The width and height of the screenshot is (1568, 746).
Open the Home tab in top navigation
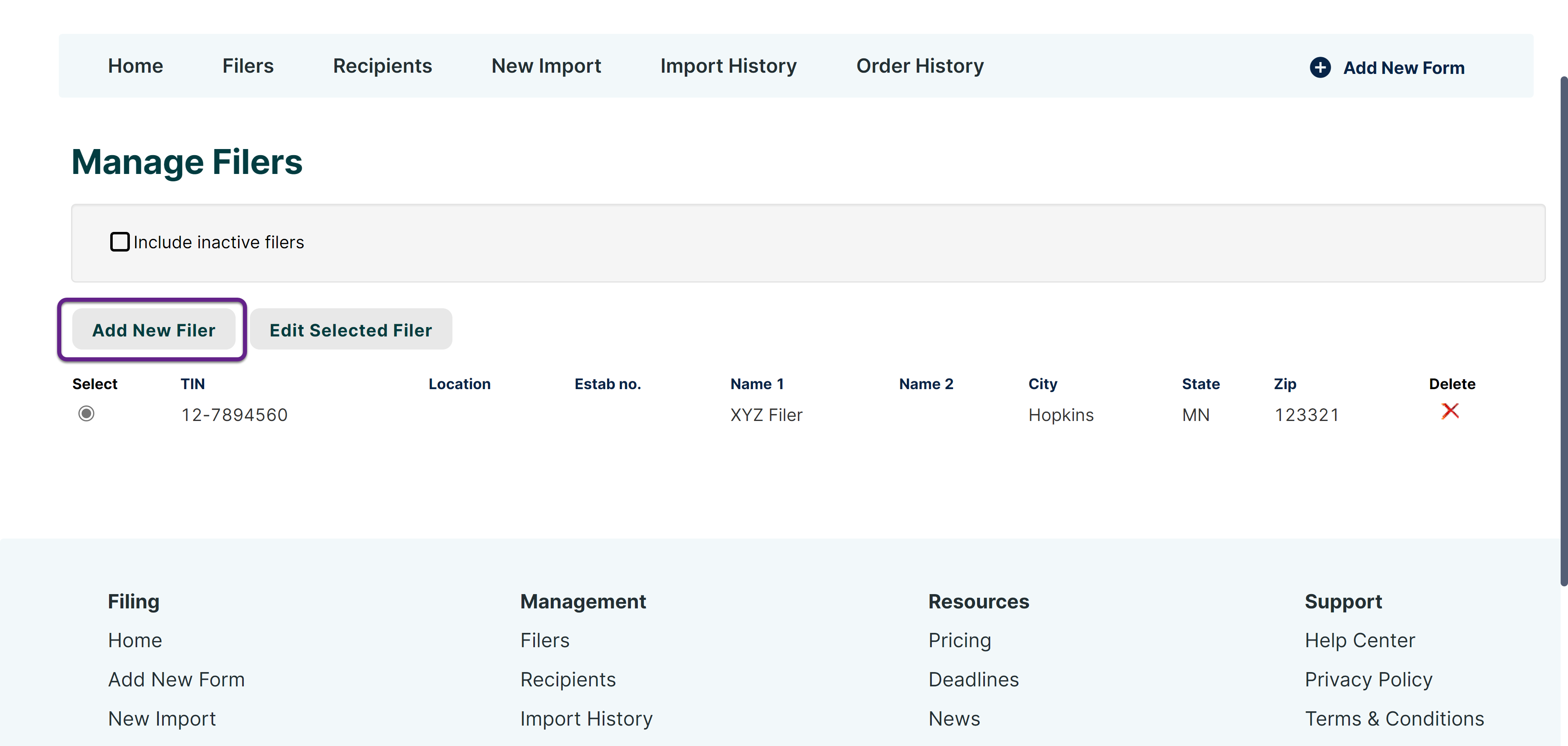(135, 66)
